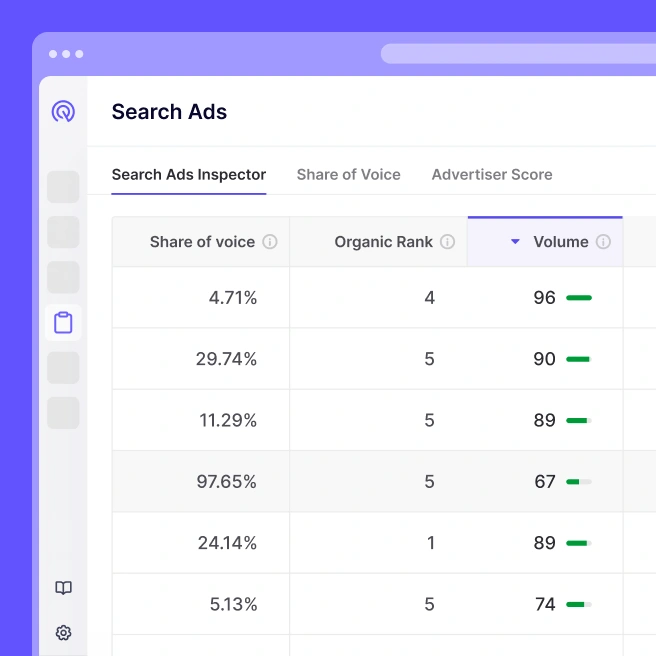This screenshot has height=656, width=656.
Task: Toggle sort arrow on Volume column
Action: [x=515, y=241]
